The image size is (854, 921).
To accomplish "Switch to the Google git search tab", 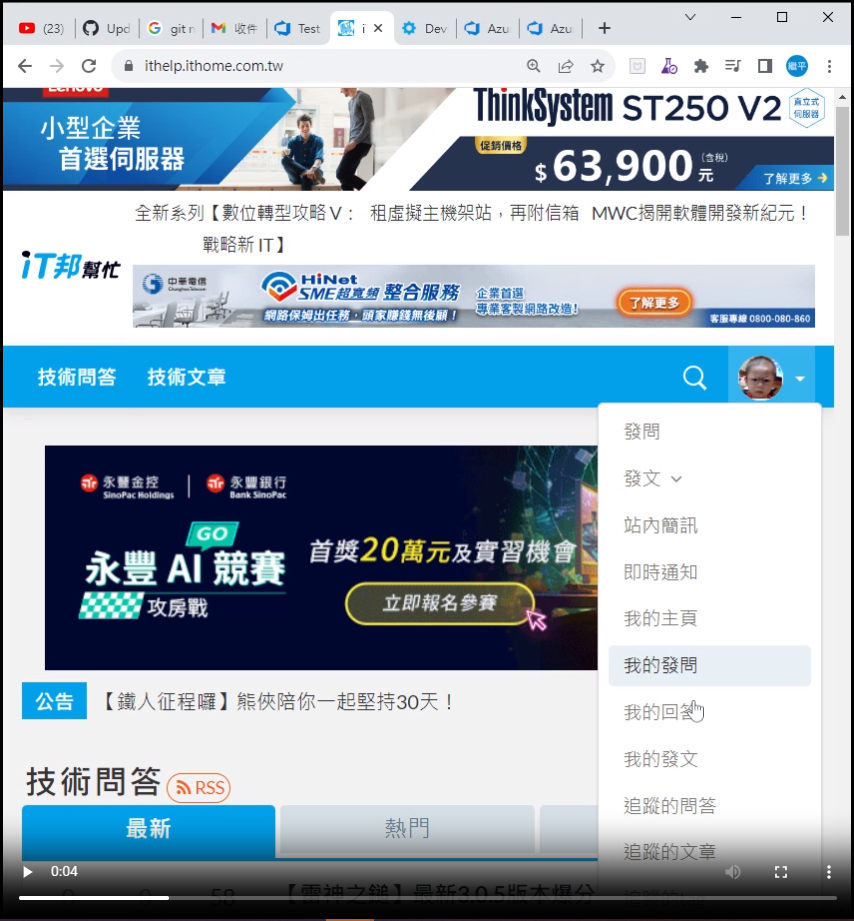I will tap(171, 28).
